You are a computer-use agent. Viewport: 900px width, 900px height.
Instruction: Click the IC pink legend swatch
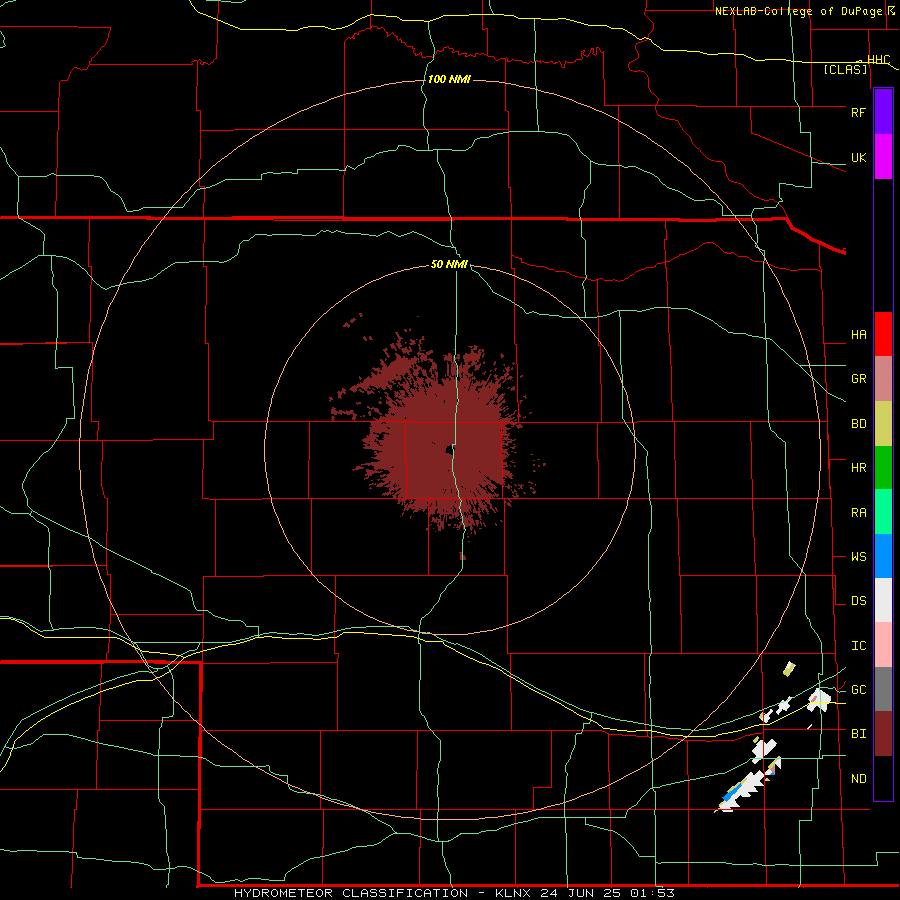[883, 645]
